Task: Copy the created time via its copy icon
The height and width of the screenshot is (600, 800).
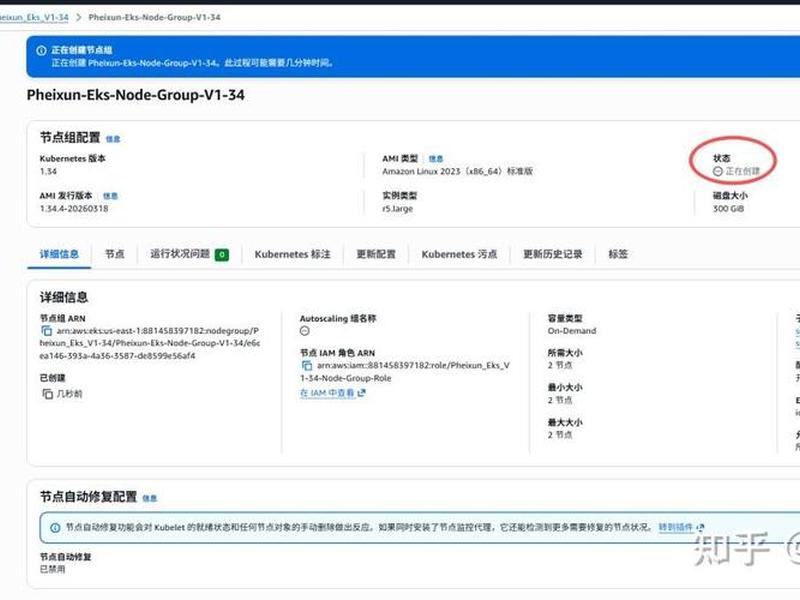Action: pos(47,394)
